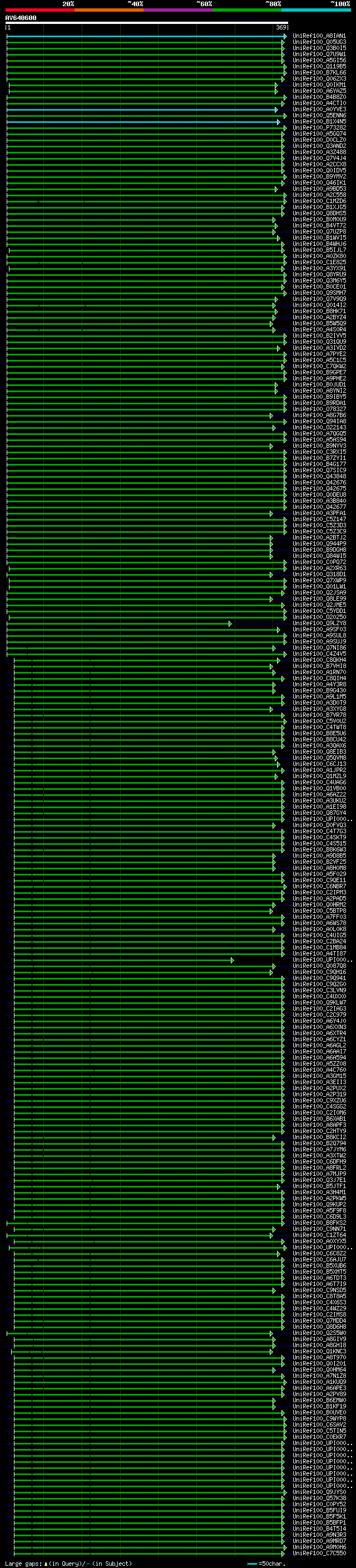This screenshot has height=1568, width=356.
Task: Open hit UniRef100_Q05UG3
Action: [319, 42]
